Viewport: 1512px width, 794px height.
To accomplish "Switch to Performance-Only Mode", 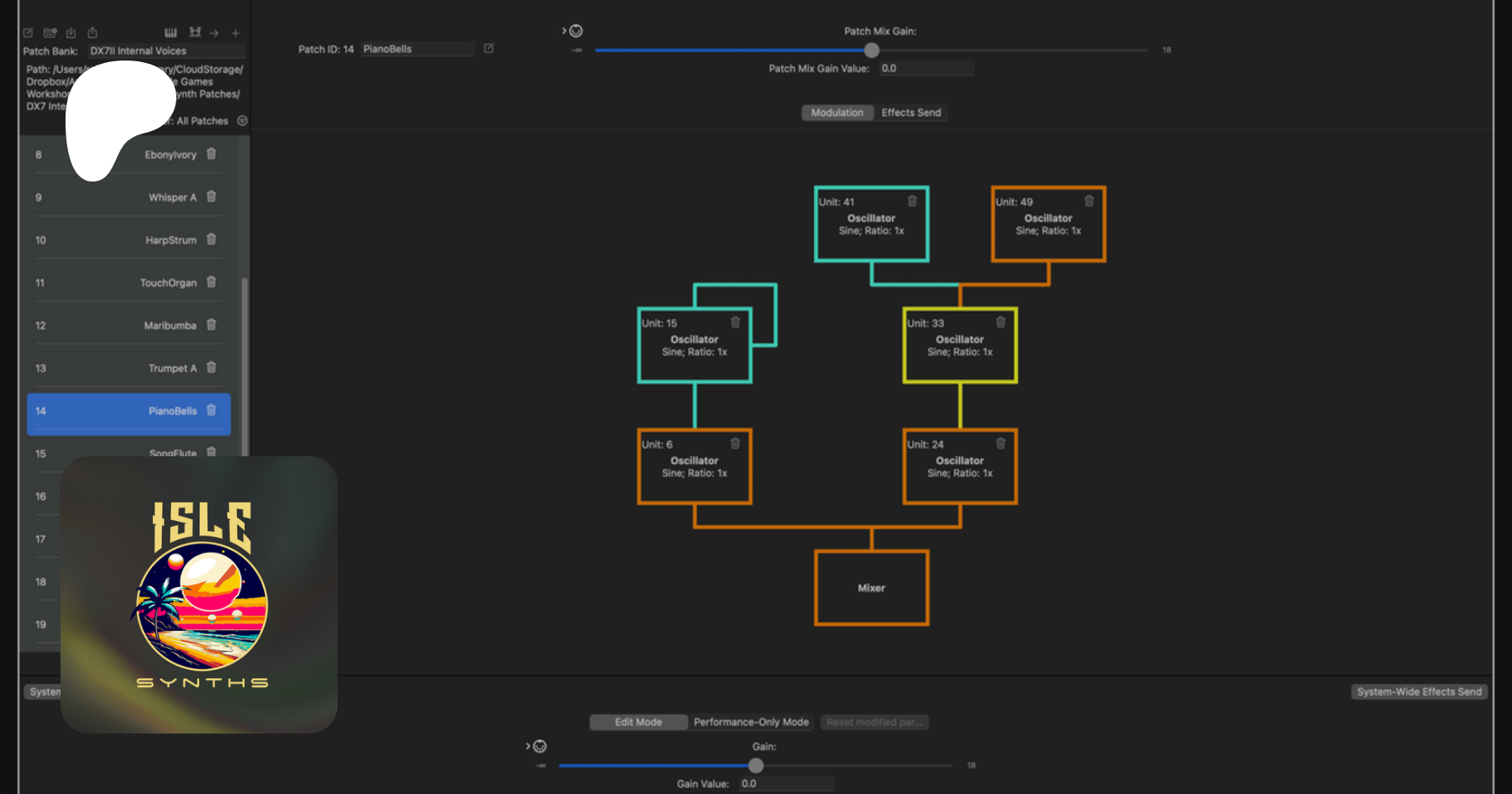I will pyautogui.click(x=751, y=722).
